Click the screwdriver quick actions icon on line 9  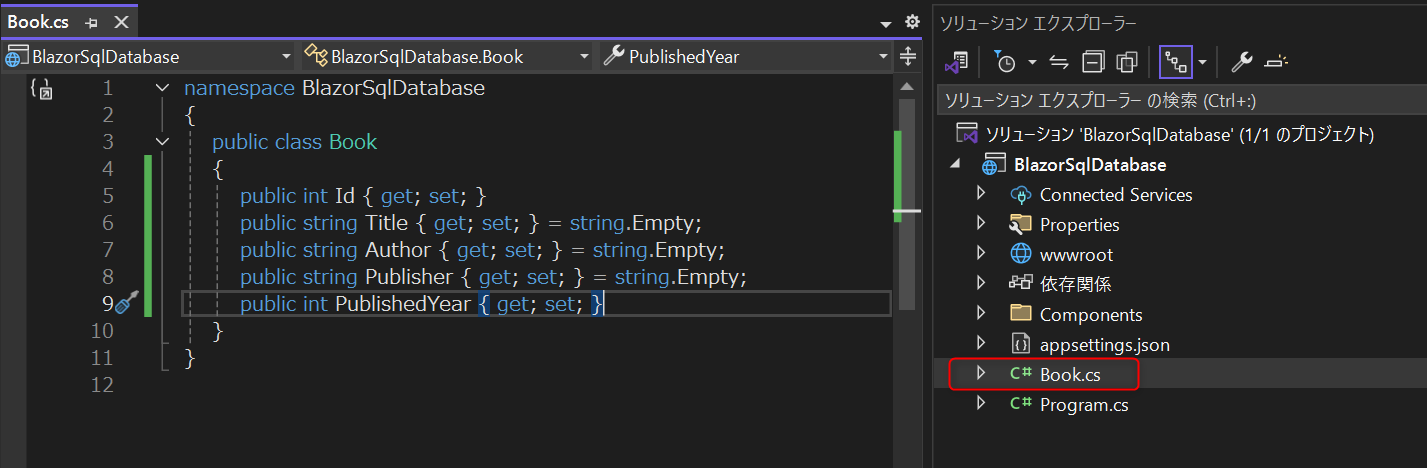pos(126,303)
